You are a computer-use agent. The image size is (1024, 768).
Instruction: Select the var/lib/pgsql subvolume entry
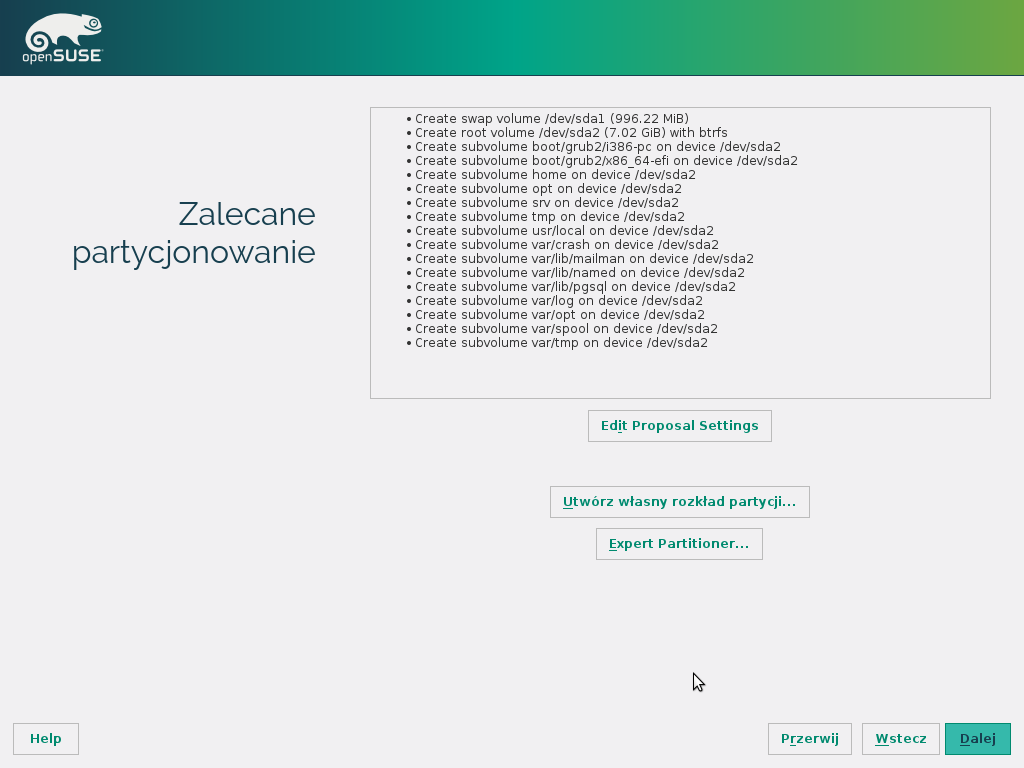(x=575, y=286)
